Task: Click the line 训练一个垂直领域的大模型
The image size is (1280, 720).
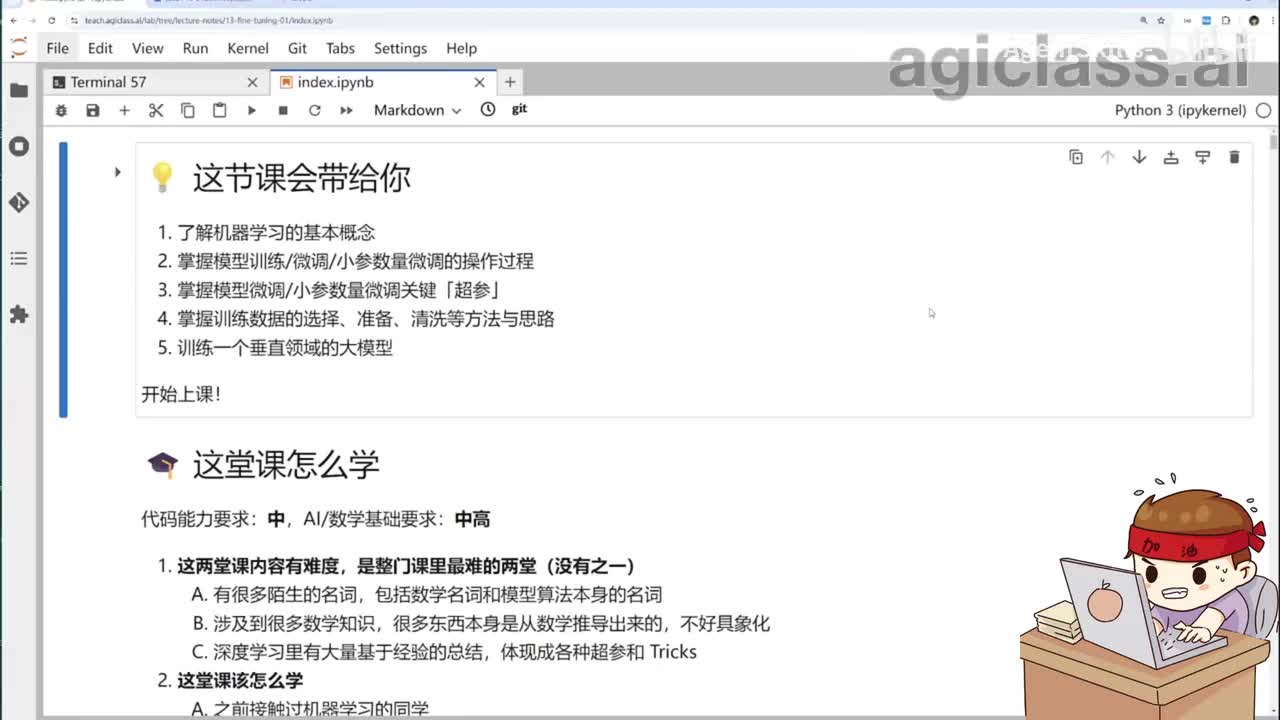Action: tap(285, 347)
